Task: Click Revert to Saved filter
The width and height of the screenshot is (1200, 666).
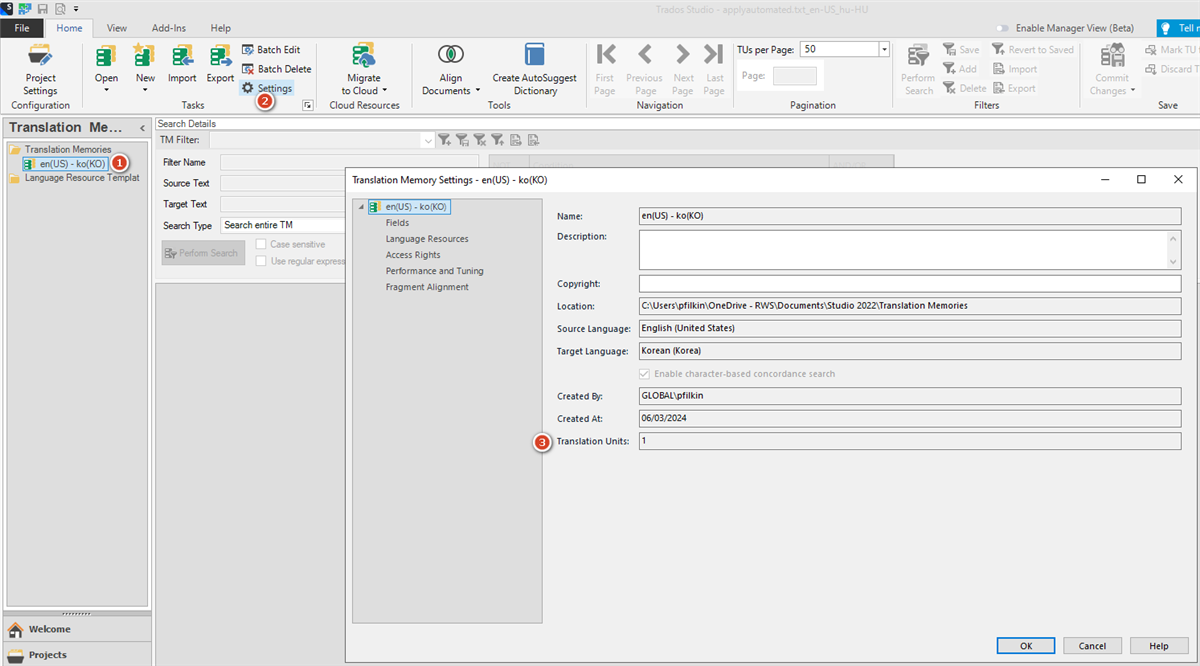Action: click(1033, 50)
